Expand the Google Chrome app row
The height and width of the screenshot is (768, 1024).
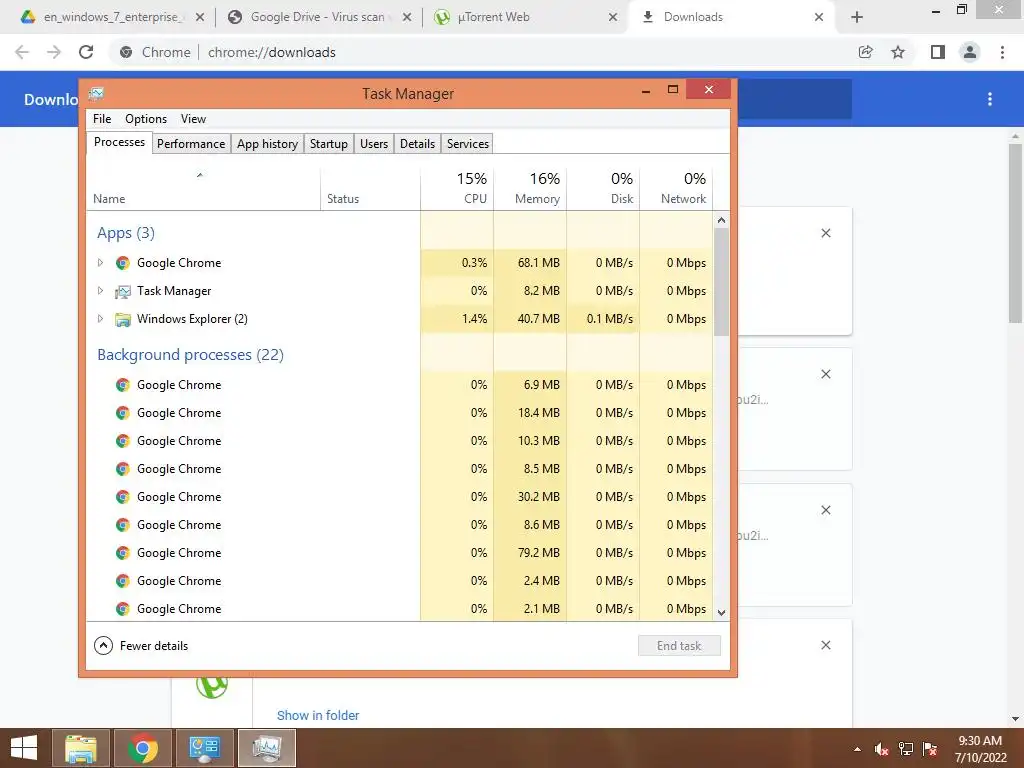[x=100, y=263]
